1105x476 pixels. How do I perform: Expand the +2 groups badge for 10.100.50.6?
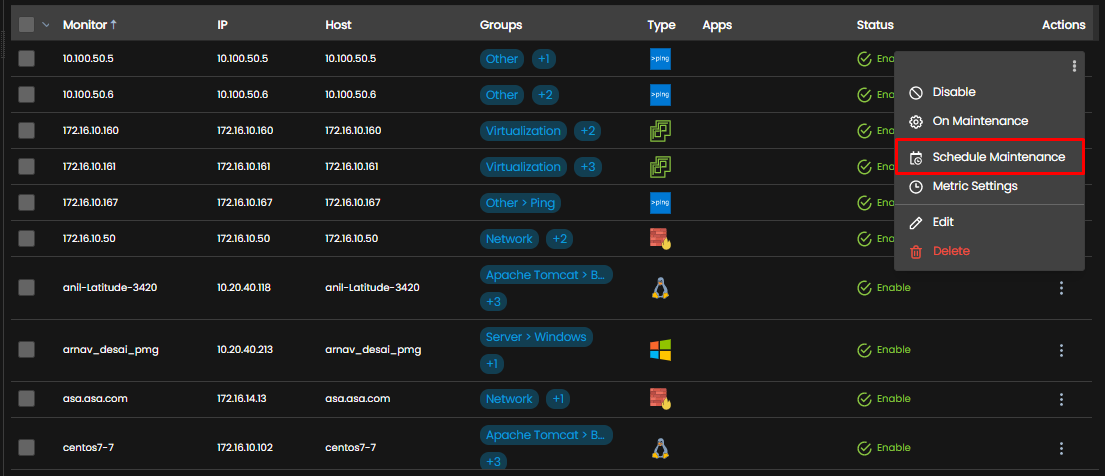[543, 94]
